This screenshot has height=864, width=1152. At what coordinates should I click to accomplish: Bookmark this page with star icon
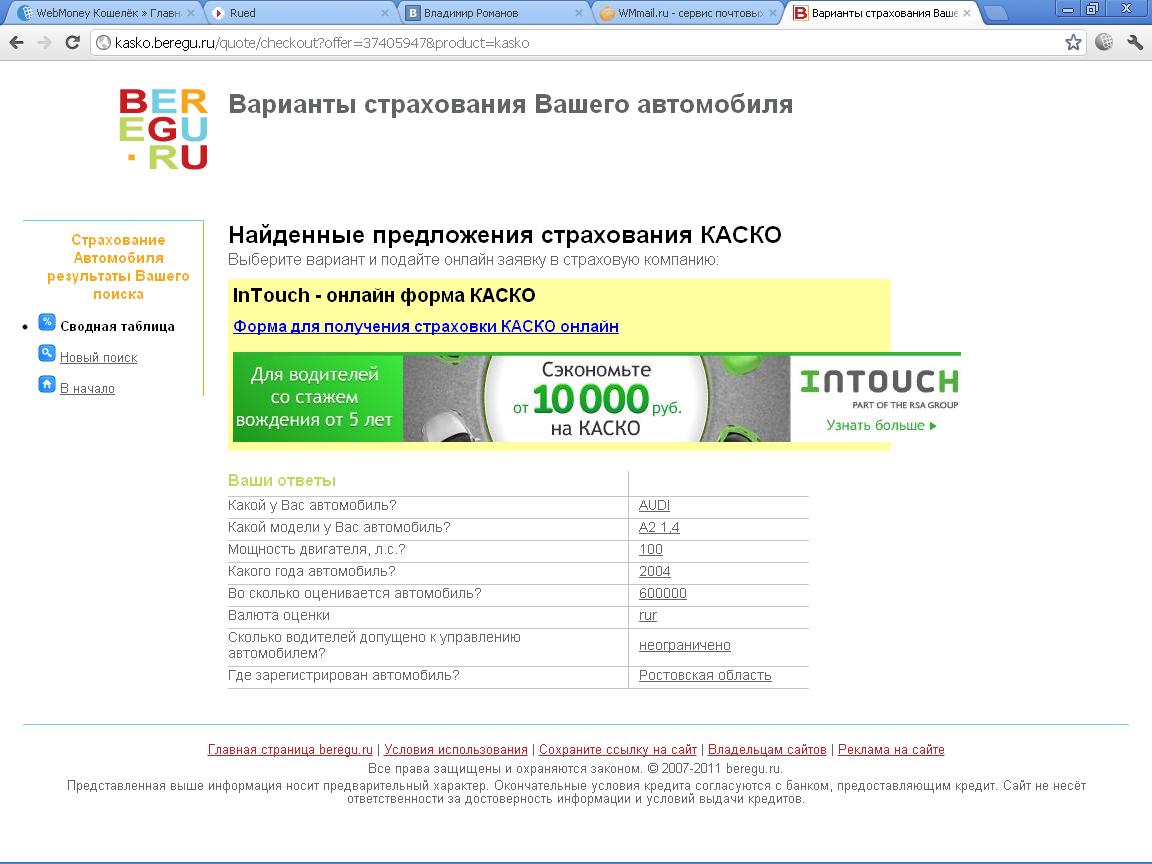(1073, 43)
